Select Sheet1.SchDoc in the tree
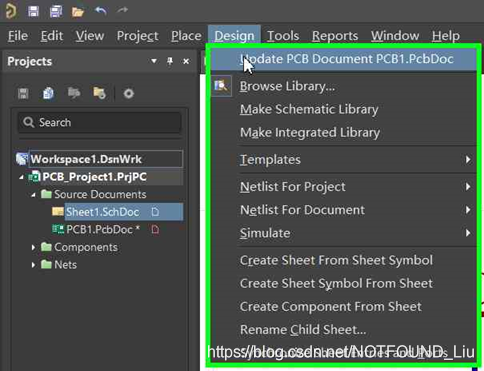The width and height of the screenshot is (484, 371). 102,212
